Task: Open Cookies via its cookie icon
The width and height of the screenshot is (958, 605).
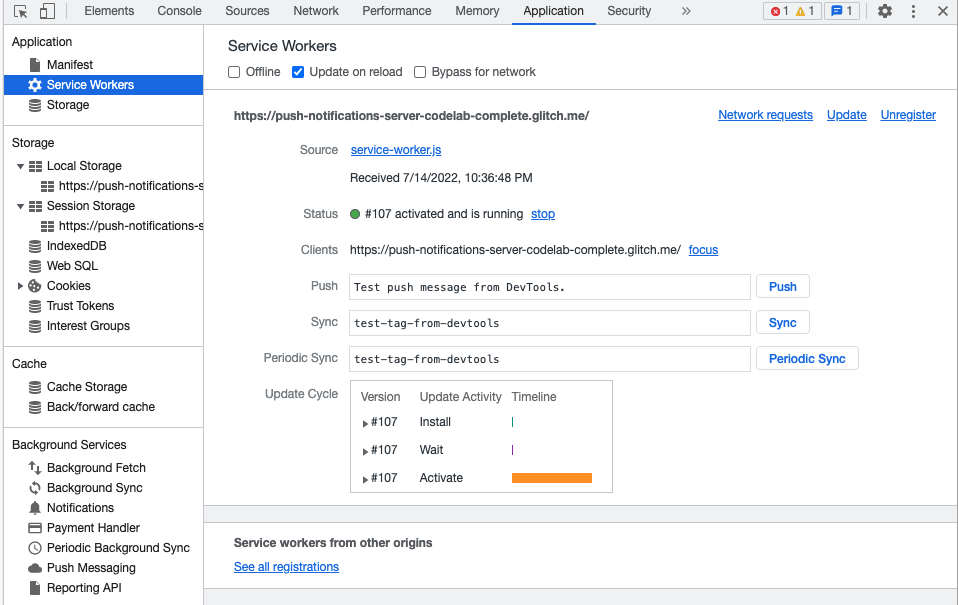Action: click(x=35, y=286)
